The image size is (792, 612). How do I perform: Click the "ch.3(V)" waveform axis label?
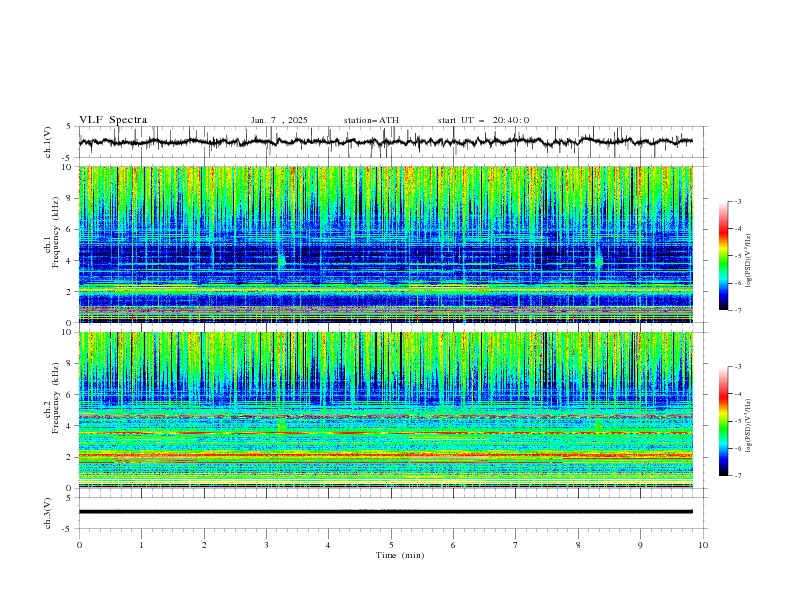(x=48, y=513)
